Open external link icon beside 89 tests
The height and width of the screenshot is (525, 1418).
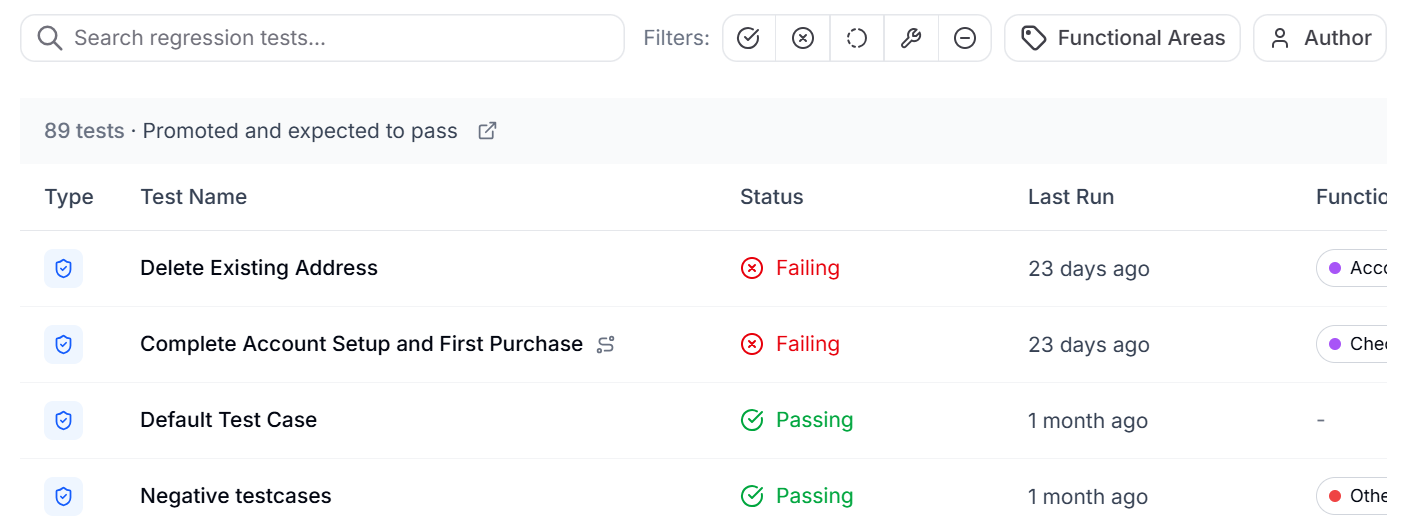coord(487,131)
